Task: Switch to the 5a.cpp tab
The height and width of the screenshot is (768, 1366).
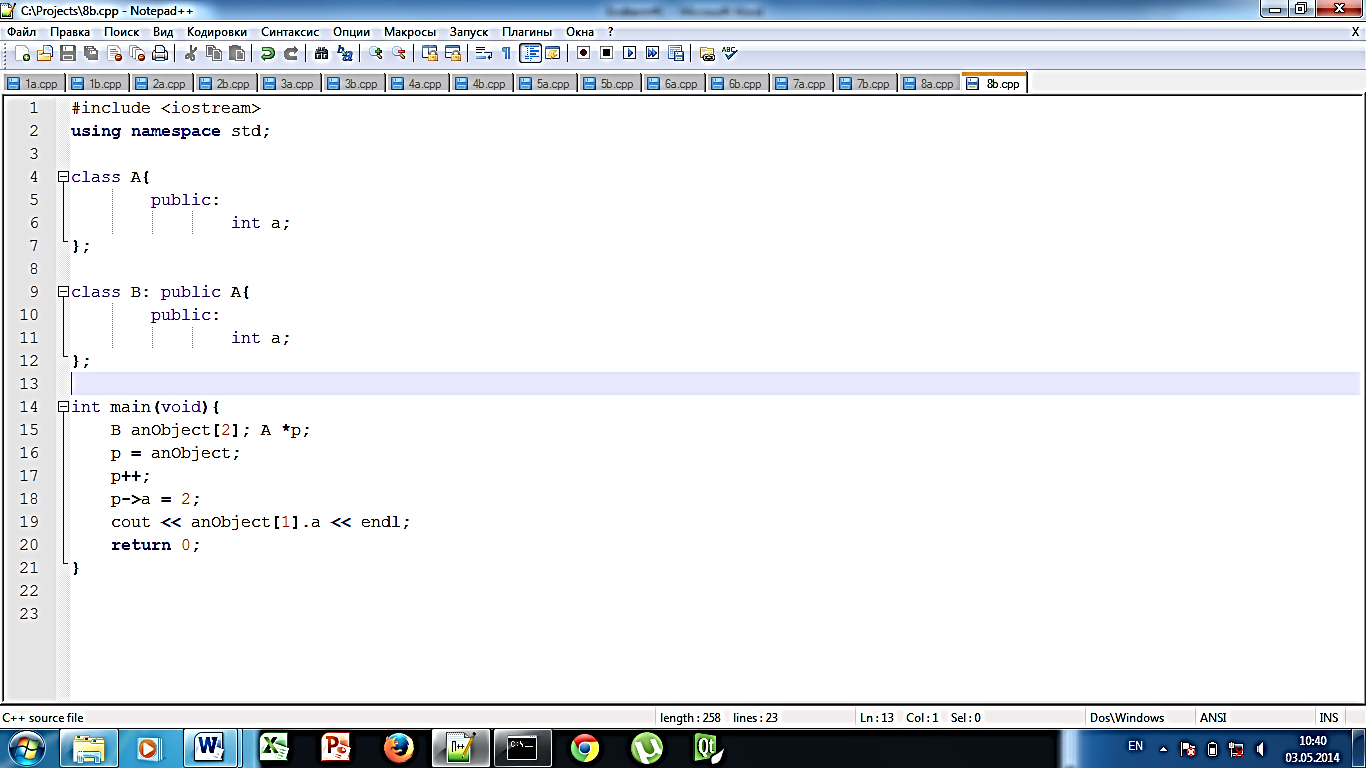Action: [546, 84]
